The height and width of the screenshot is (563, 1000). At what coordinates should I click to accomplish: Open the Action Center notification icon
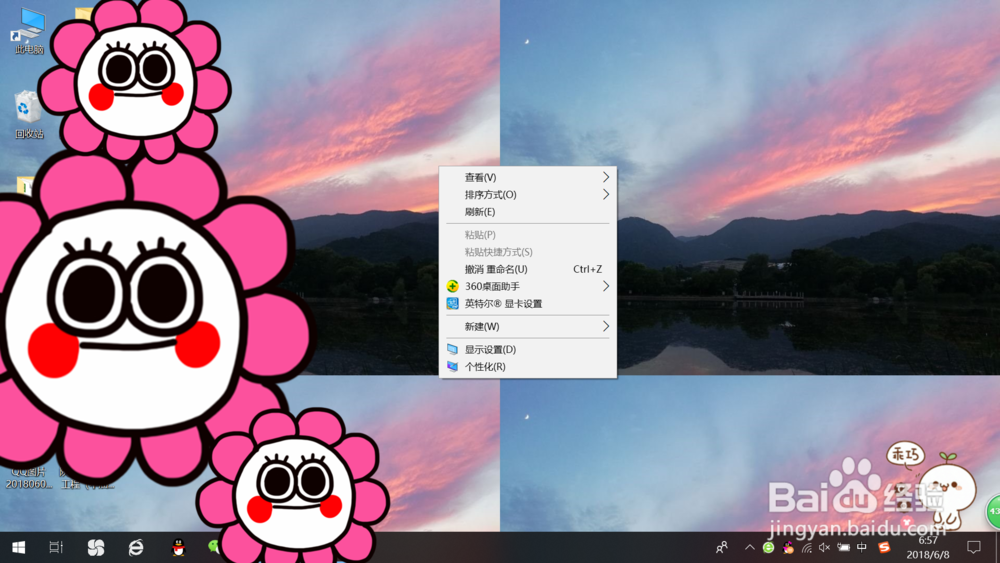pos(974,547)
